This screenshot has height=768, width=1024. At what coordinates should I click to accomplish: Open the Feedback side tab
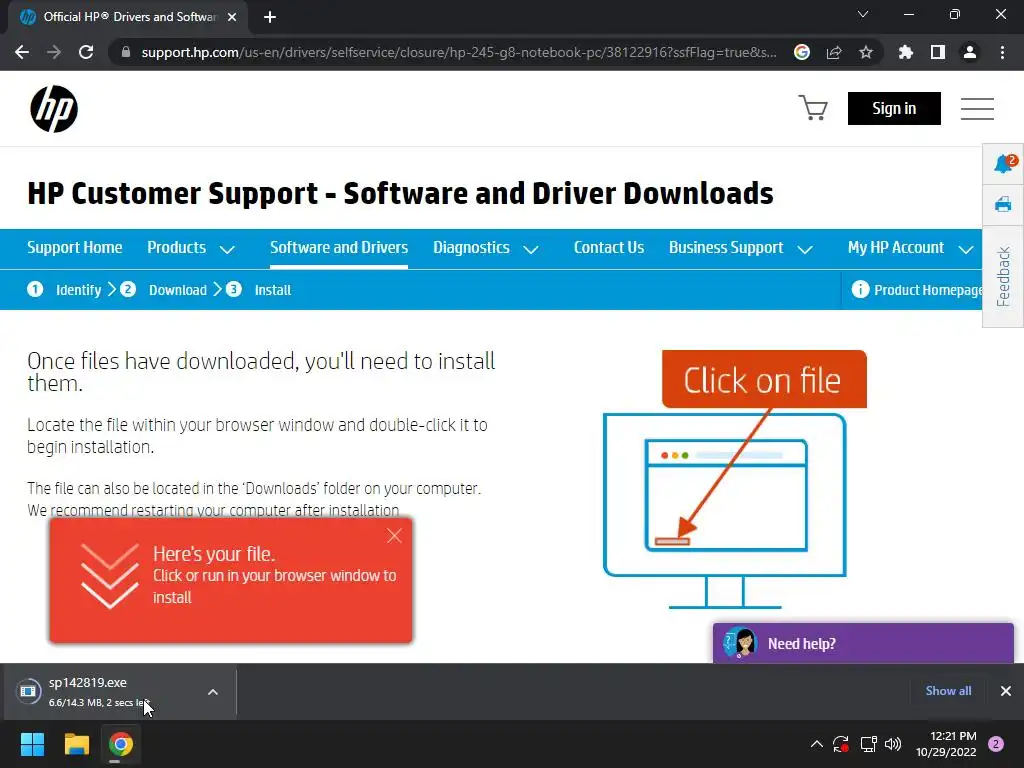[1003, 276]
